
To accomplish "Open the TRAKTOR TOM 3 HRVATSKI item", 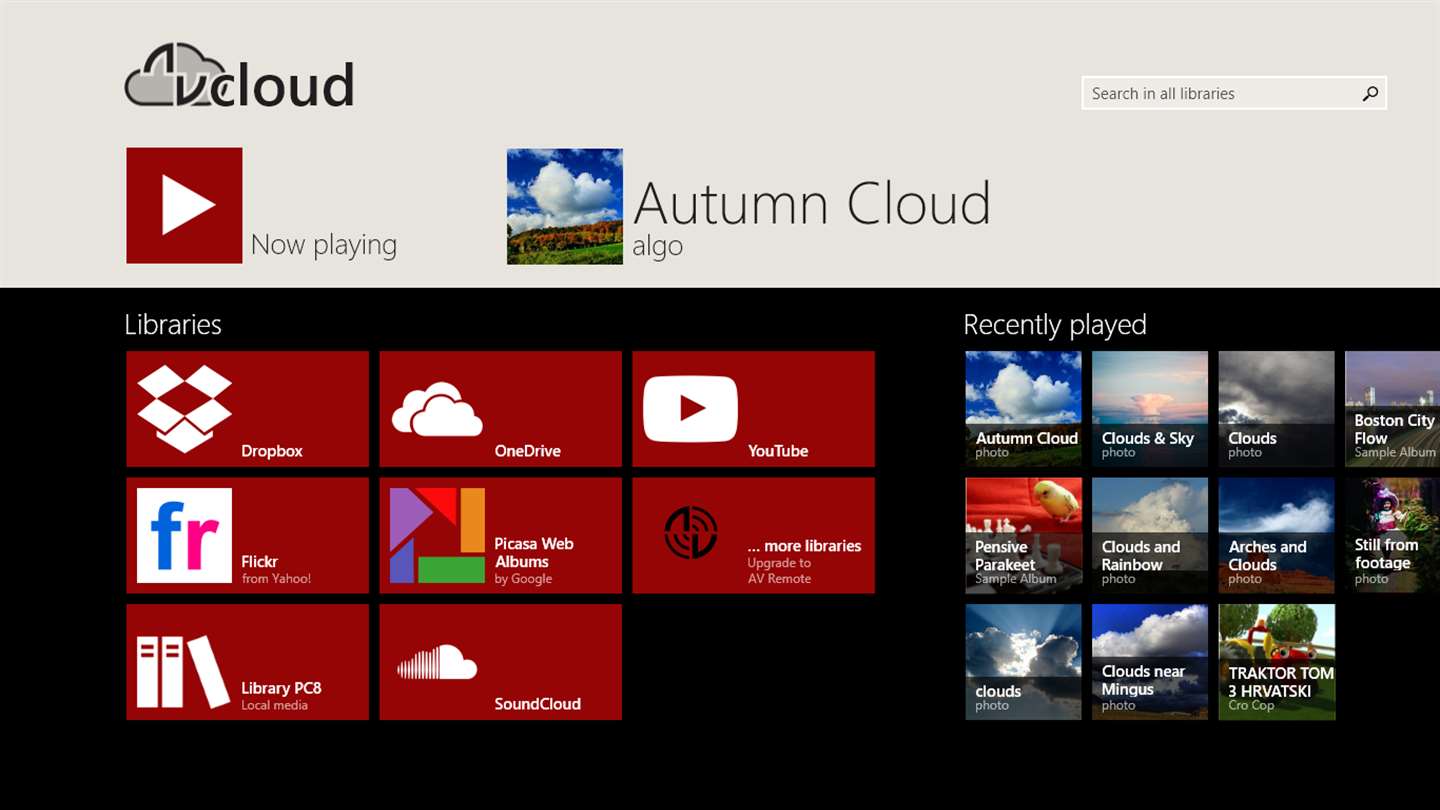I will [x=1276, y=662].
